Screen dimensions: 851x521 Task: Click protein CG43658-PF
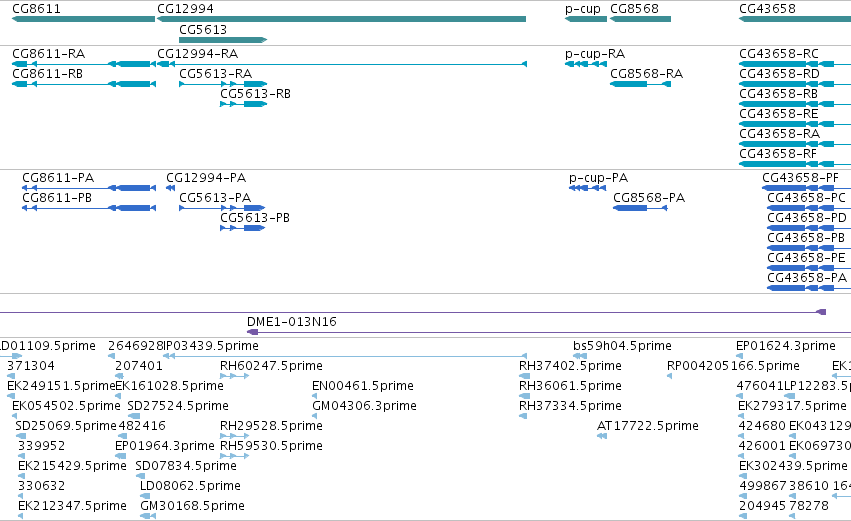click(806, 188)
